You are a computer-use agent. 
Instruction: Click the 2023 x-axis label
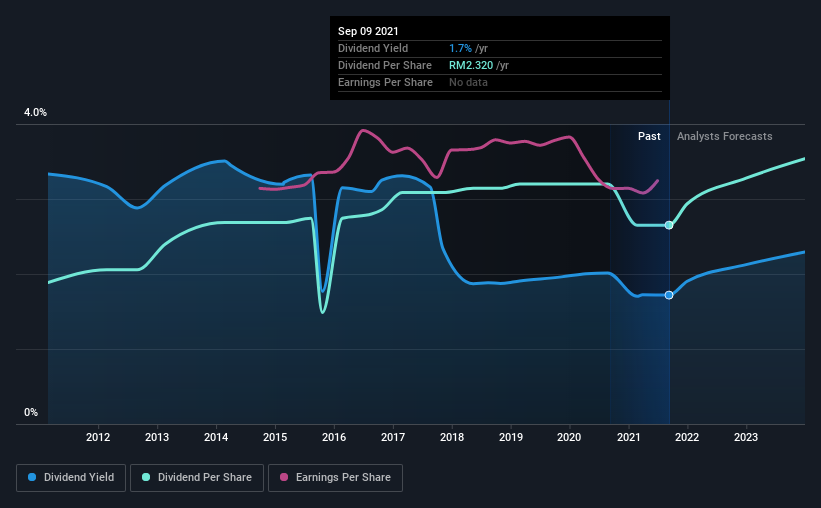[746, 437]
